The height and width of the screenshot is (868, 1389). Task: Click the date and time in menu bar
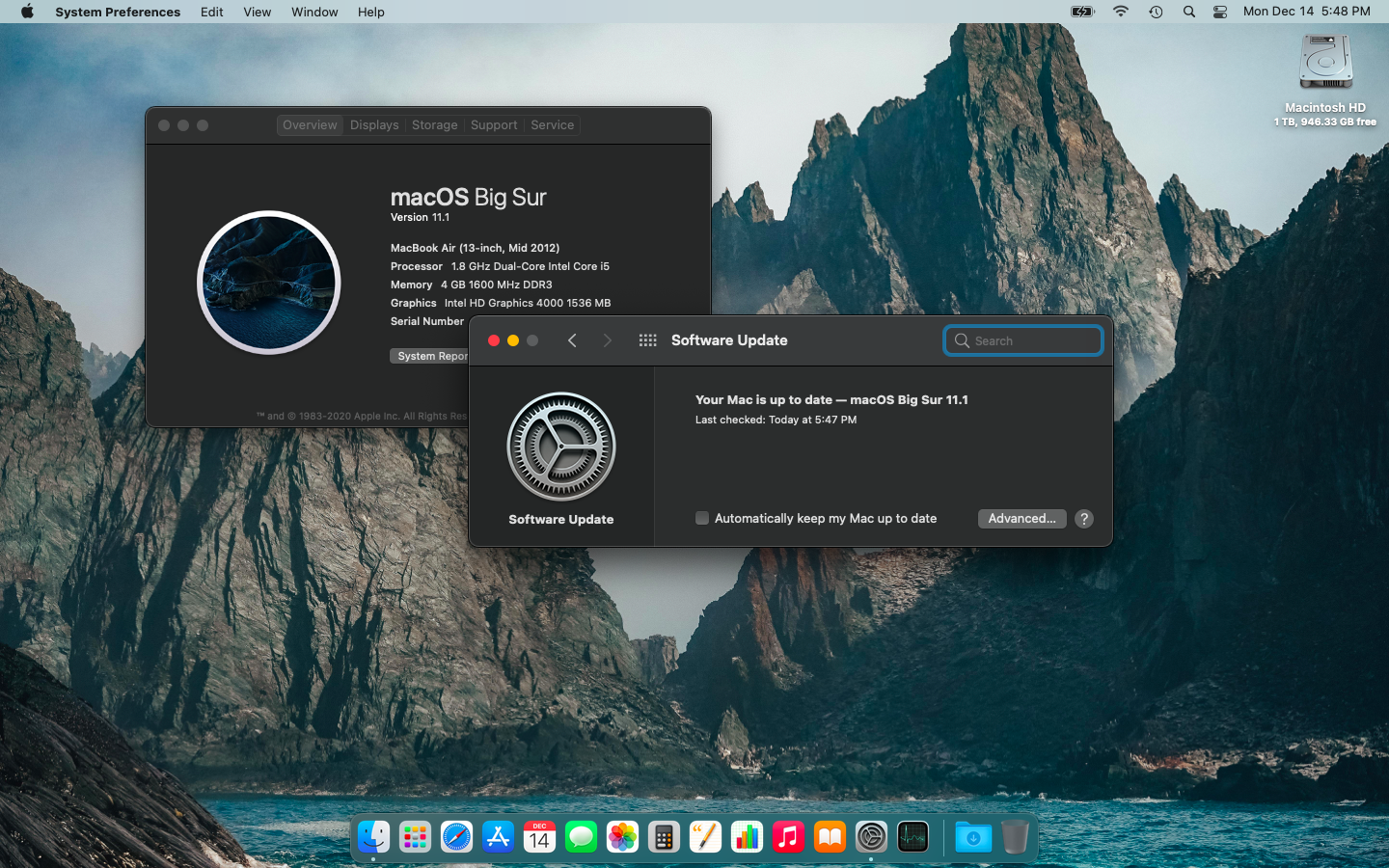[x=1307, y=12]
